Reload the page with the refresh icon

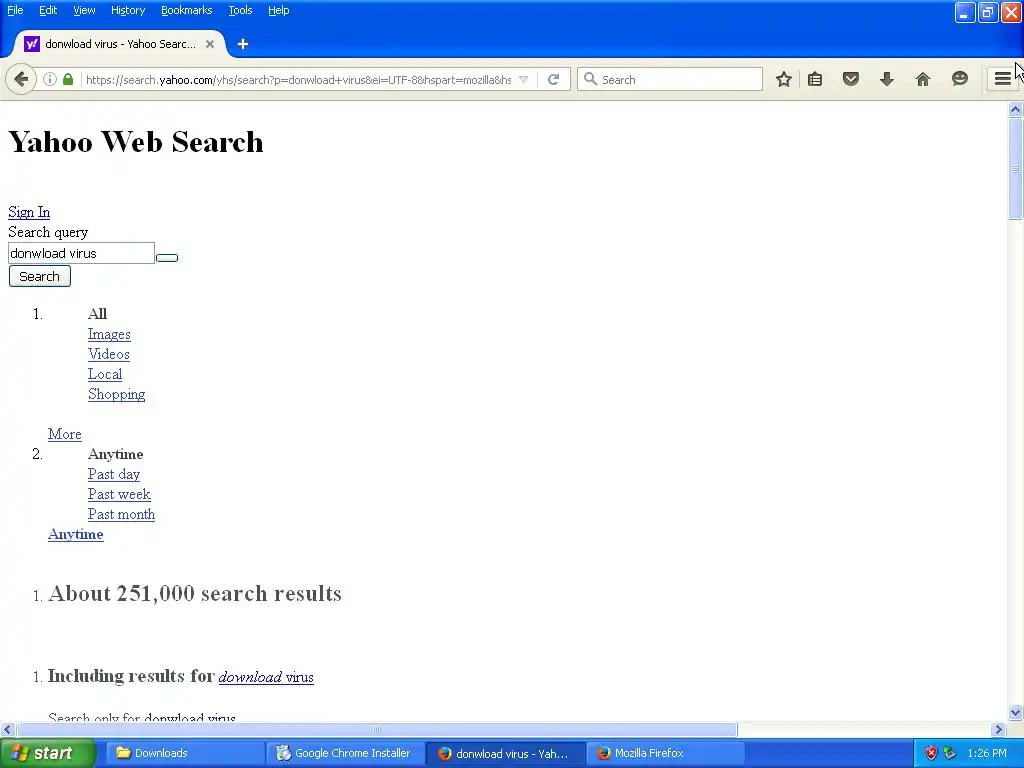click(554, 80)
